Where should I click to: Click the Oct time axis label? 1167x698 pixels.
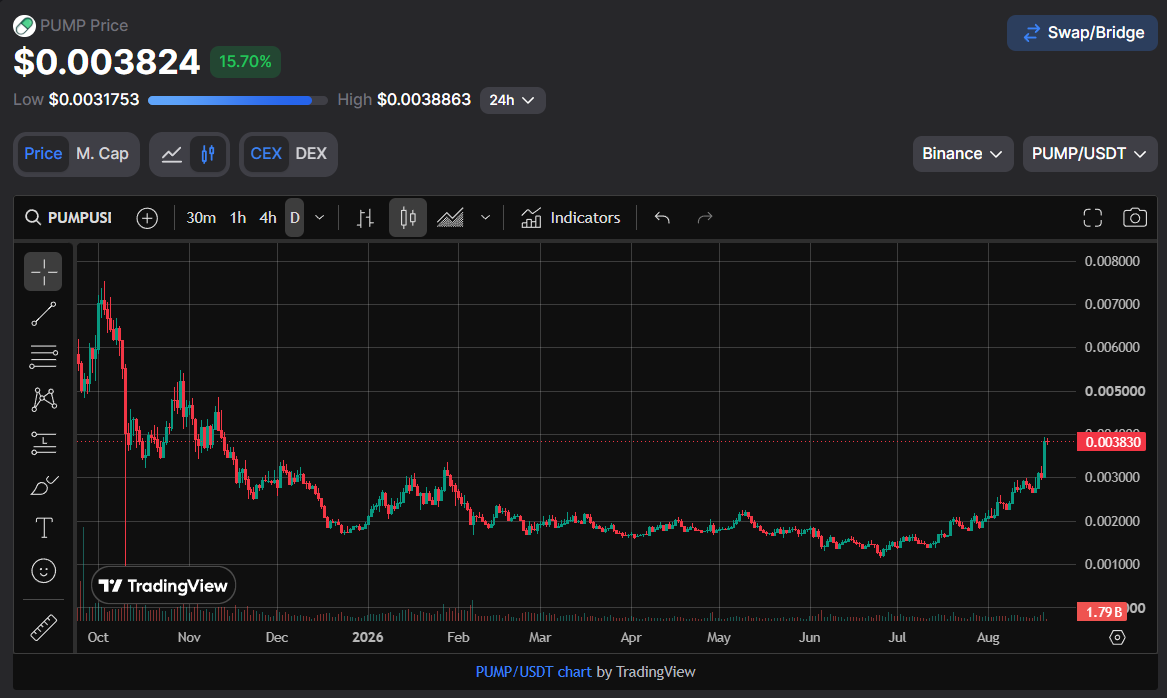tap(98, 638)
